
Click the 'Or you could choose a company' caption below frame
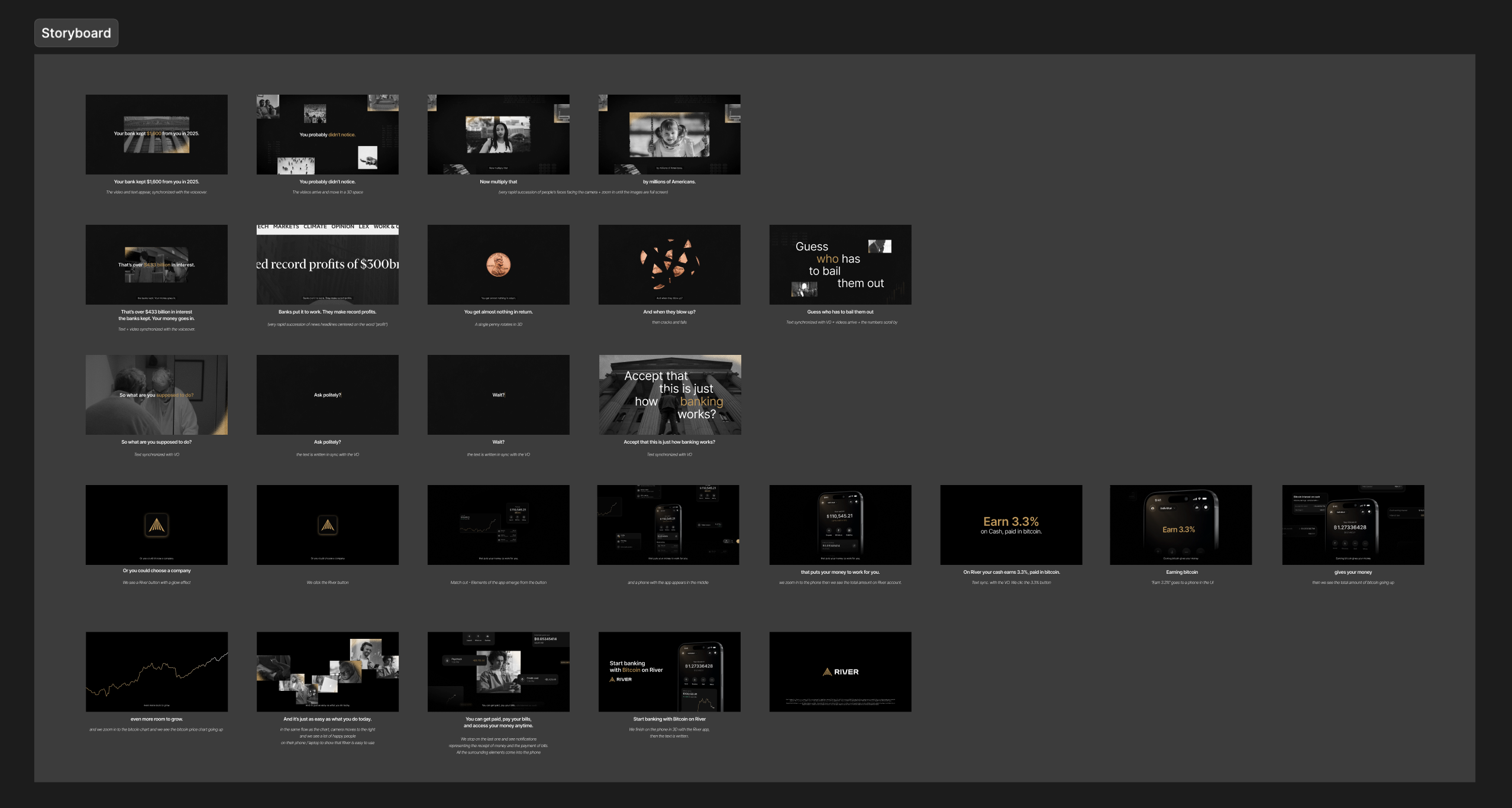click(157, 571)
